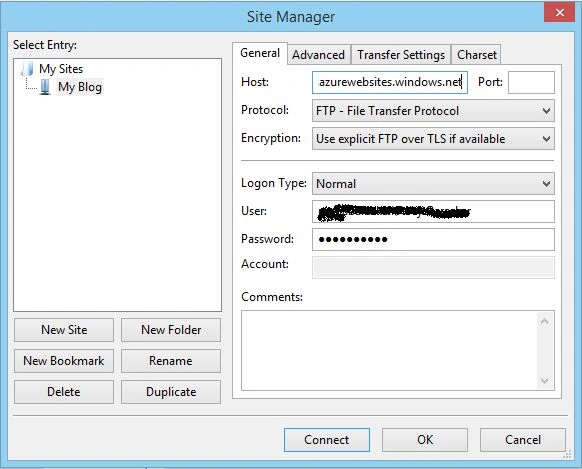The height and width of the screenshot is (469, 582).
Task: Click the New Folder button
Action: click(x=171, y=330)
